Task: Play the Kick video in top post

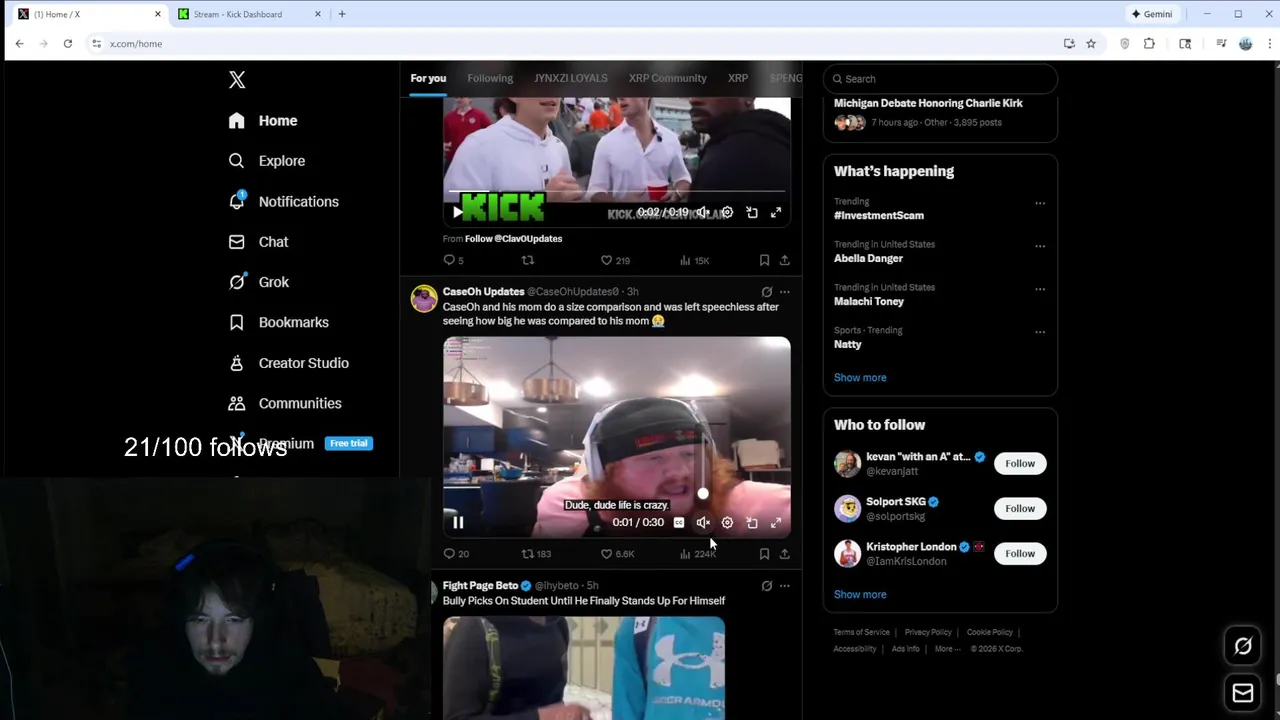Action: click(458, 212)
